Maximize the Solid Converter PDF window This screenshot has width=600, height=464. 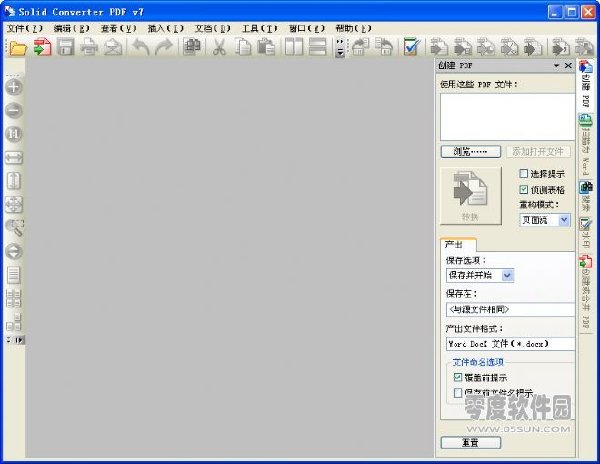pos(572,12)
